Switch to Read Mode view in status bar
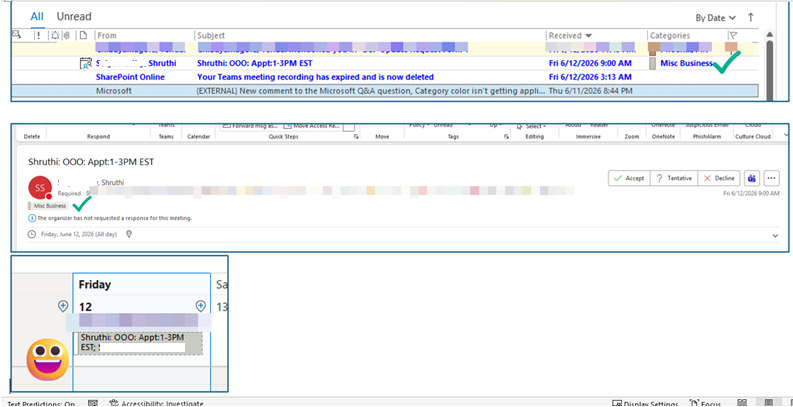The image size is (793, 407). [742, 403]
